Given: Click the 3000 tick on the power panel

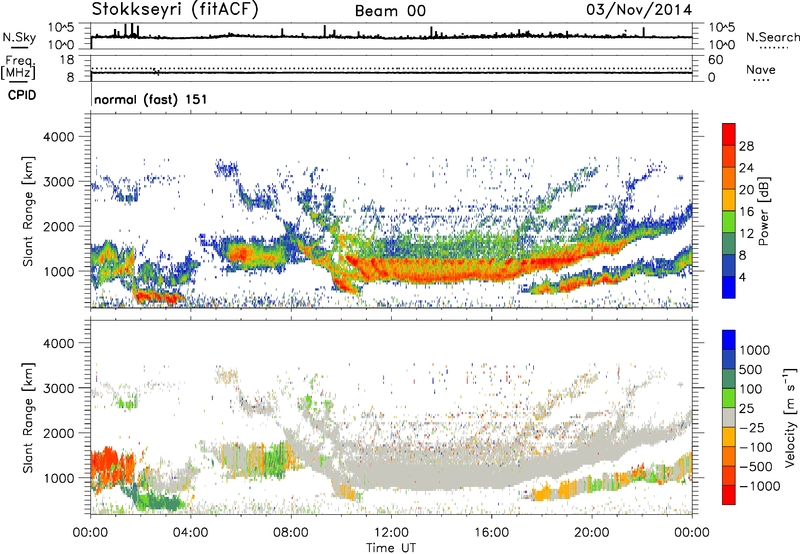Looking at the screenshot, I should pos(59,182).
